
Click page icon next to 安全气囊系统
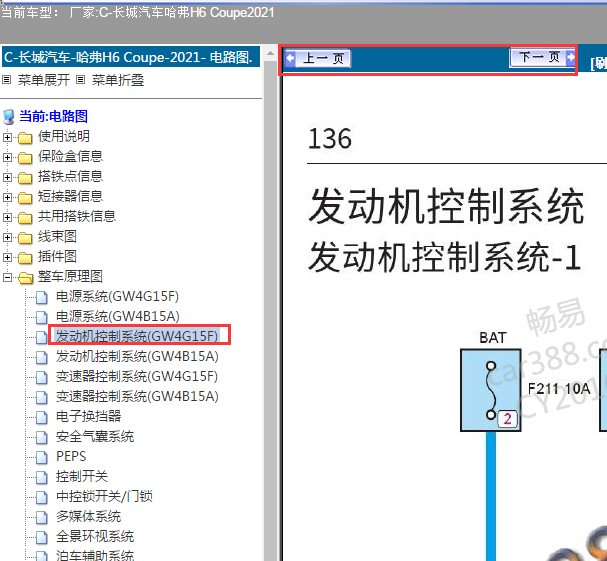click(42, 437)
